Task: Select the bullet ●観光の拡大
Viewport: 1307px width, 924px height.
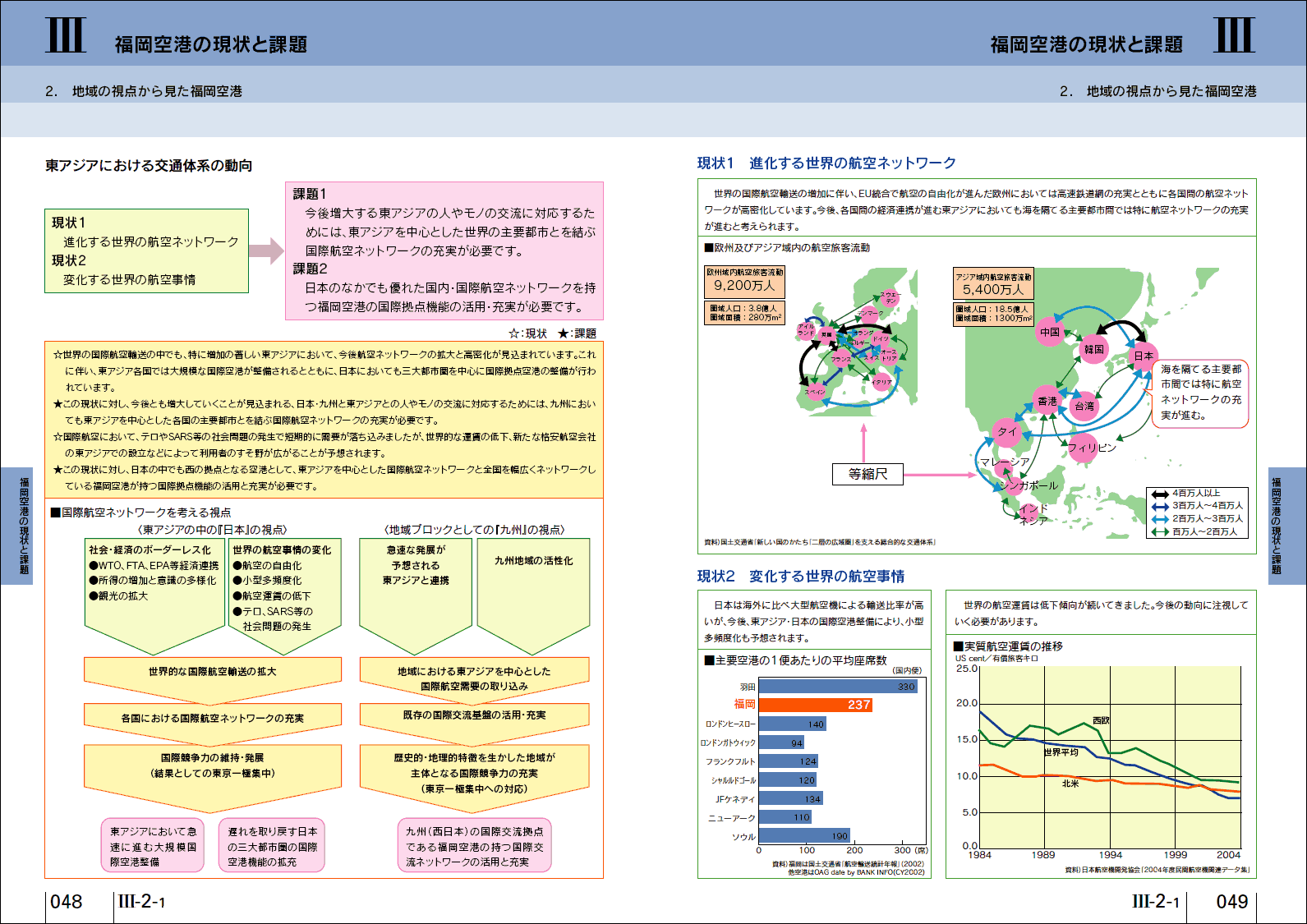Action: point(118,596)
